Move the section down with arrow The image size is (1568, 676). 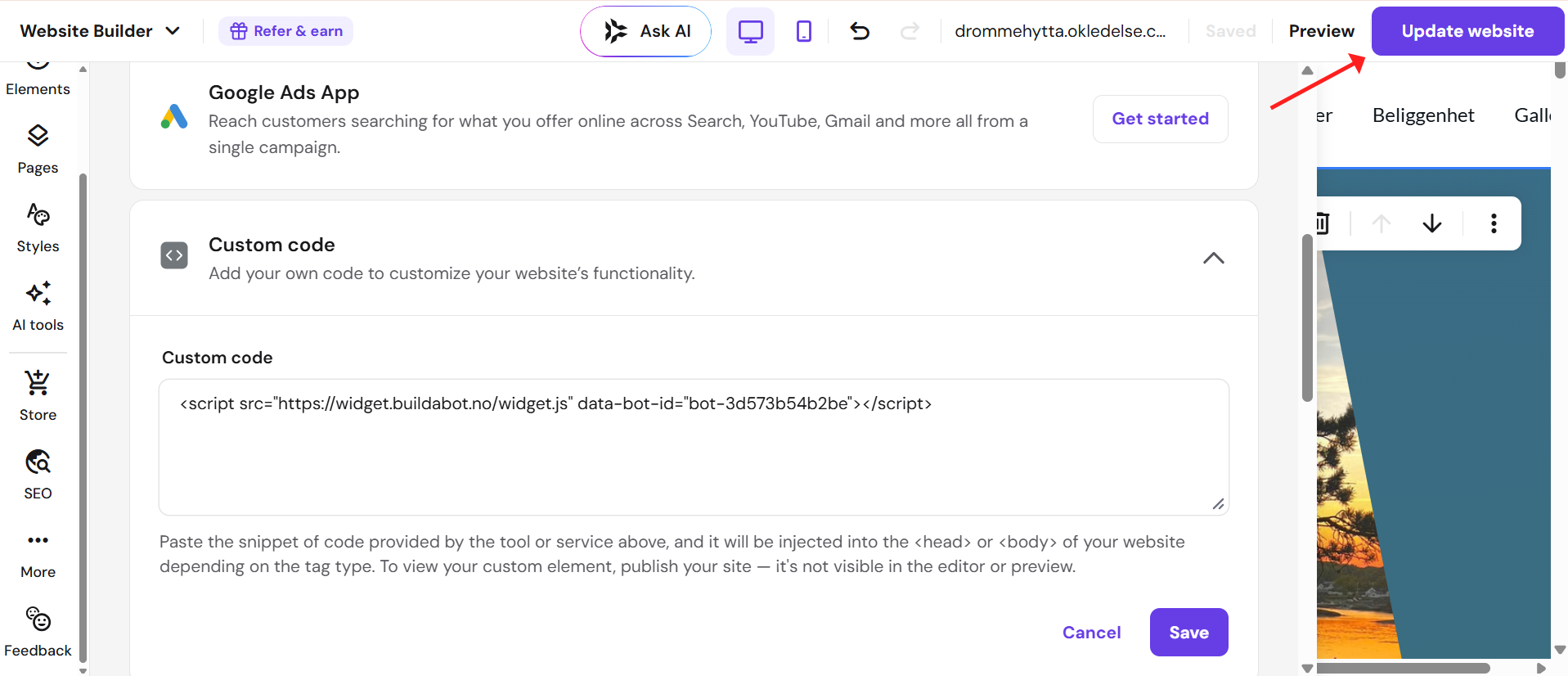(1432, 223)
